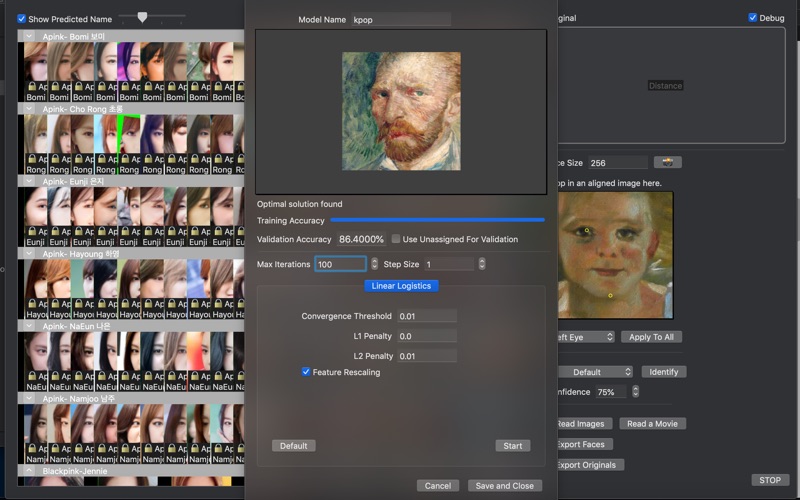The width and height of the screenshot is (800, 500).
Task: Click the Model Name text field
Action: coord(400,20)
